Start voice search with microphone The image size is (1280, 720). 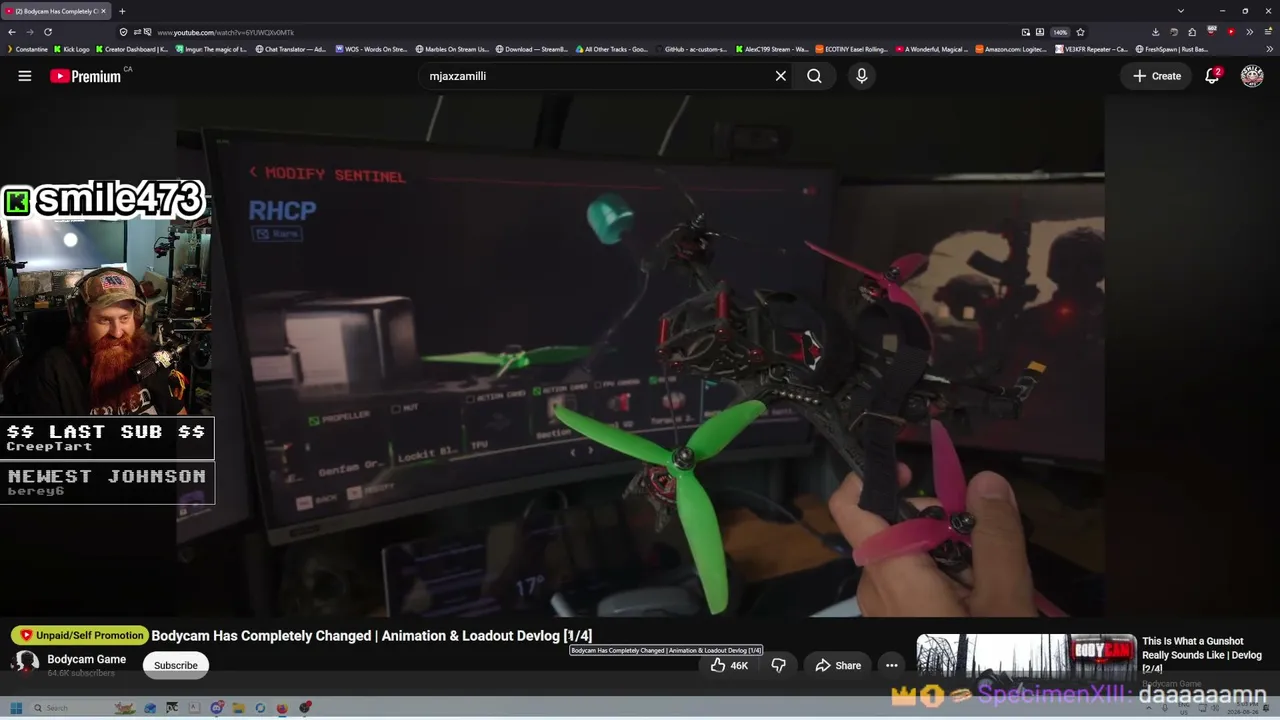pos(861,76)
